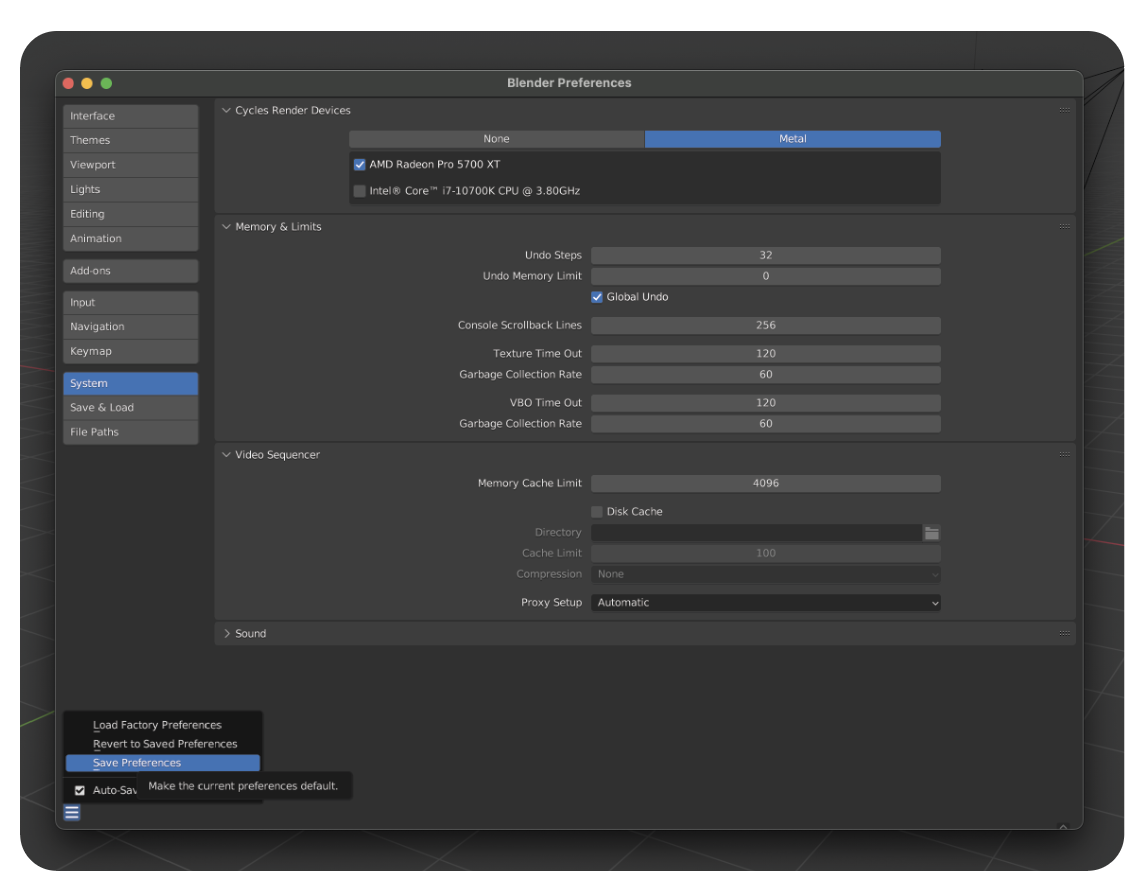Enable the Disk Cache checkbox

597,512
